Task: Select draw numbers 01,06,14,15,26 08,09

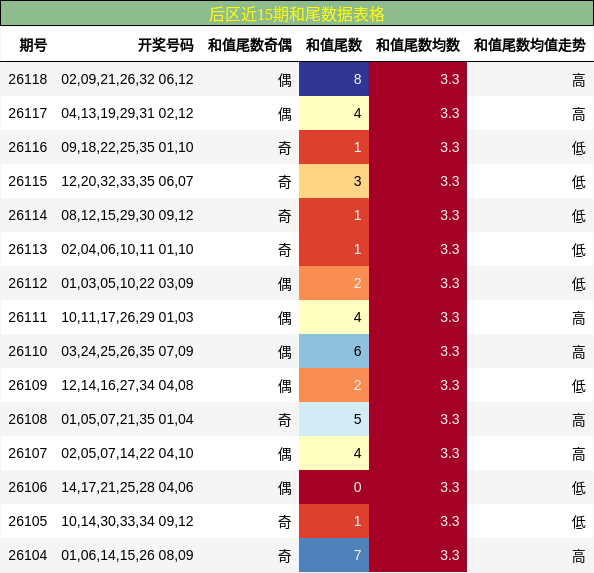Action: click(x=127, y=555)
